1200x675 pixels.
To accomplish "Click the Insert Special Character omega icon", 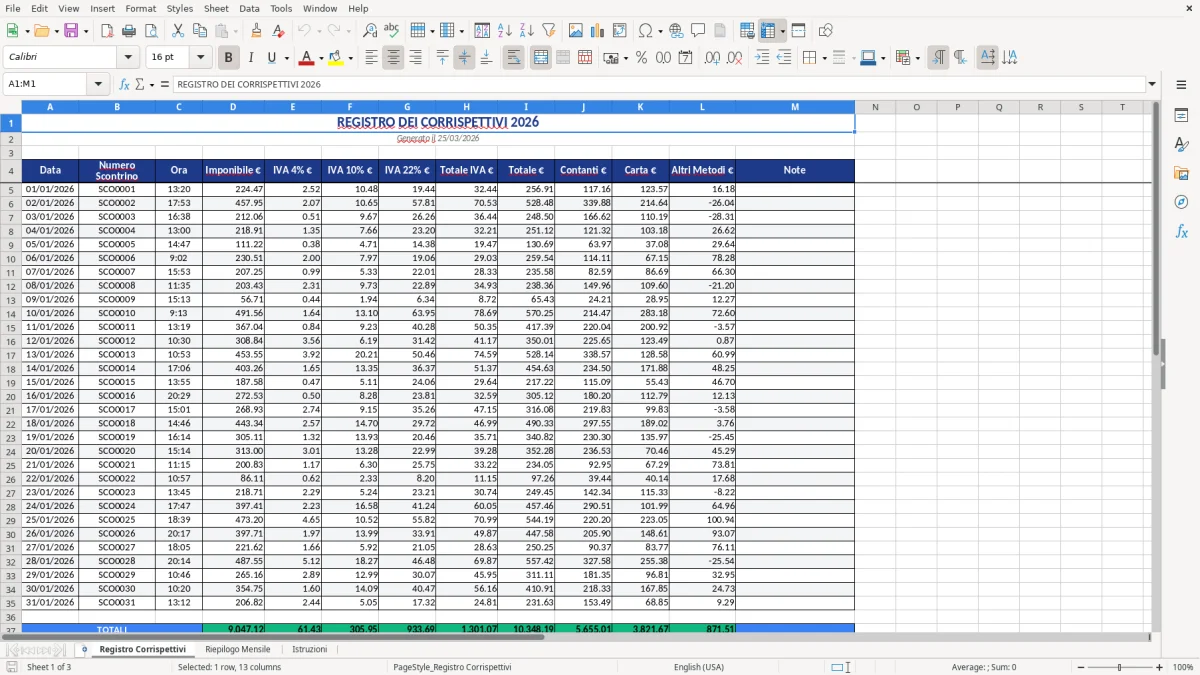I will [x=645, y=31].
